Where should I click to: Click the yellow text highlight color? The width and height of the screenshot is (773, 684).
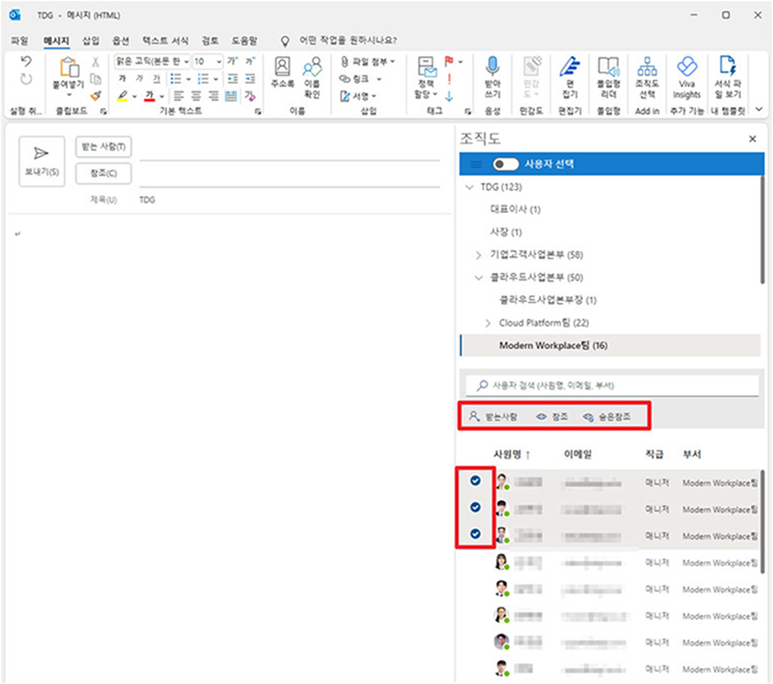(123, 96)
